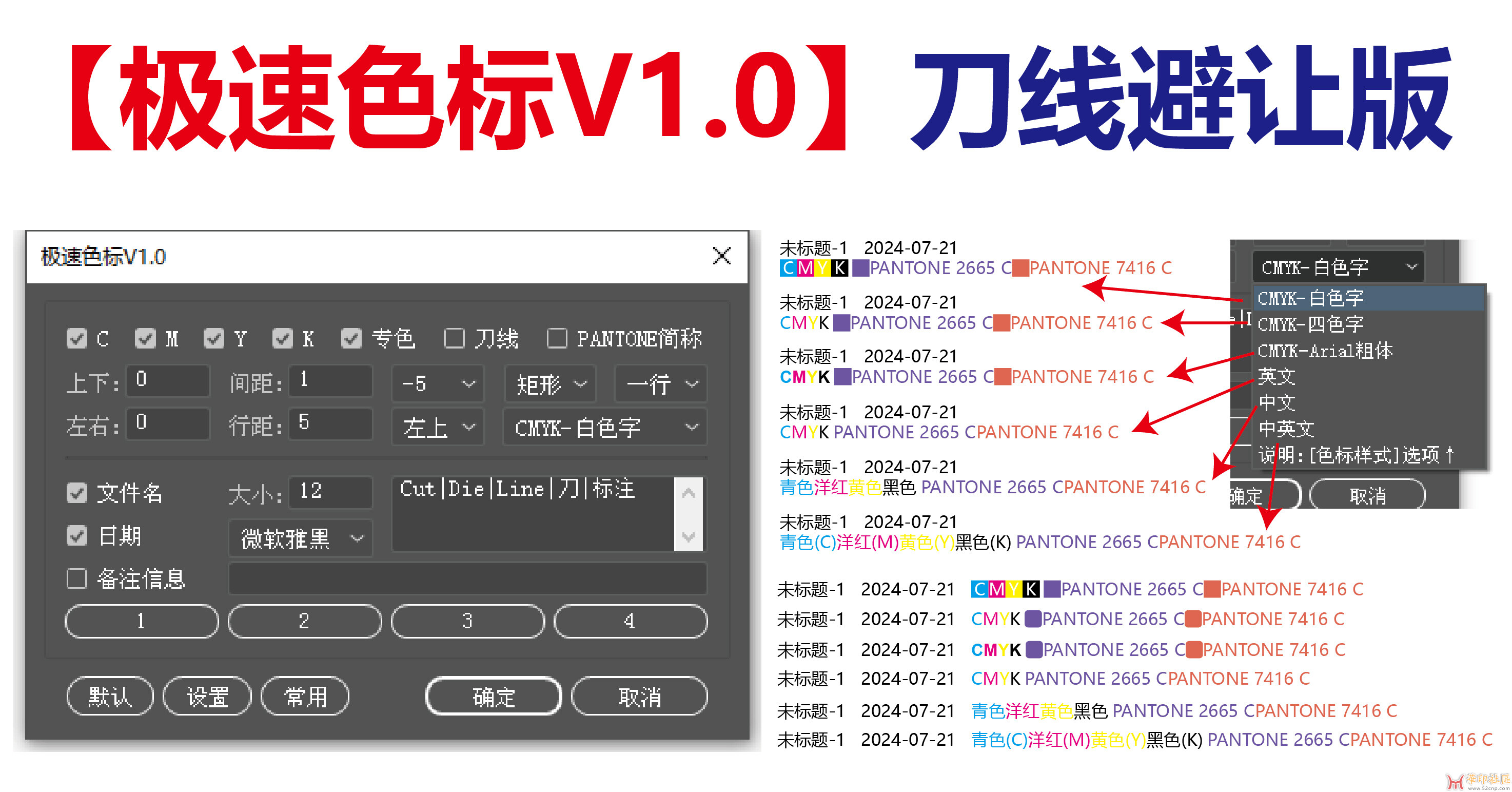The height and width of the screenshot is (792, 1512).
Task: Click the 默认 button
Action: point(110,697)
